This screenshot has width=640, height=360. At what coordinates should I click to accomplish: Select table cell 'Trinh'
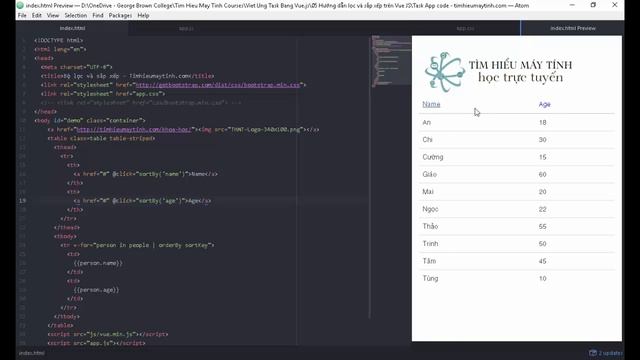pyautogui.click(x=430, y=244)
